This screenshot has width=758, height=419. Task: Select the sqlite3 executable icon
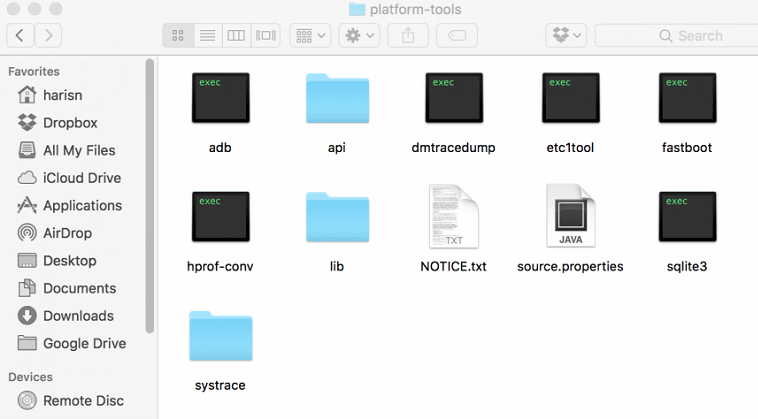pos(687,217)
